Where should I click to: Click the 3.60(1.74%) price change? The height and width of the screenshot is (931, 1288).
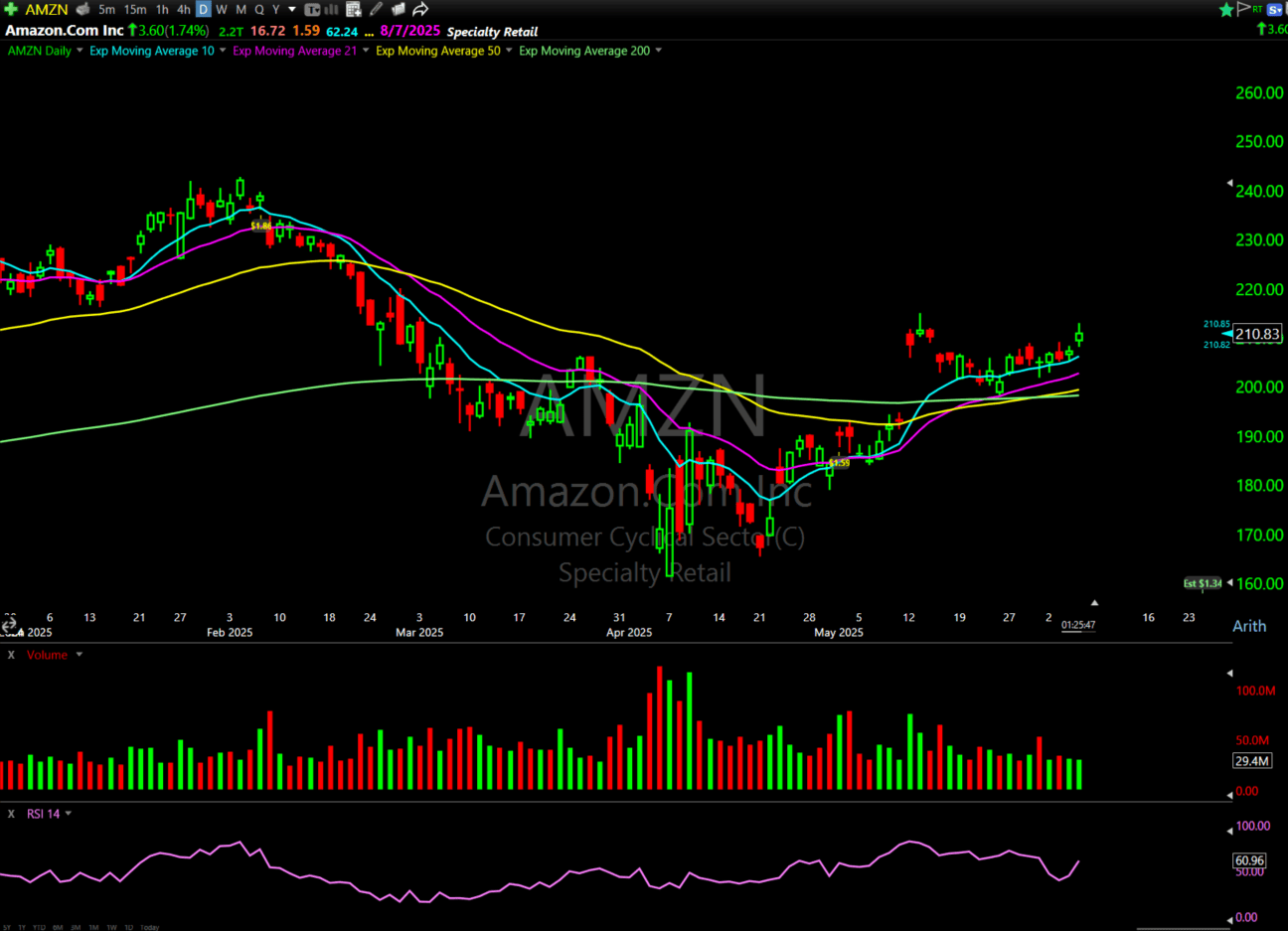tap(168, 31)
